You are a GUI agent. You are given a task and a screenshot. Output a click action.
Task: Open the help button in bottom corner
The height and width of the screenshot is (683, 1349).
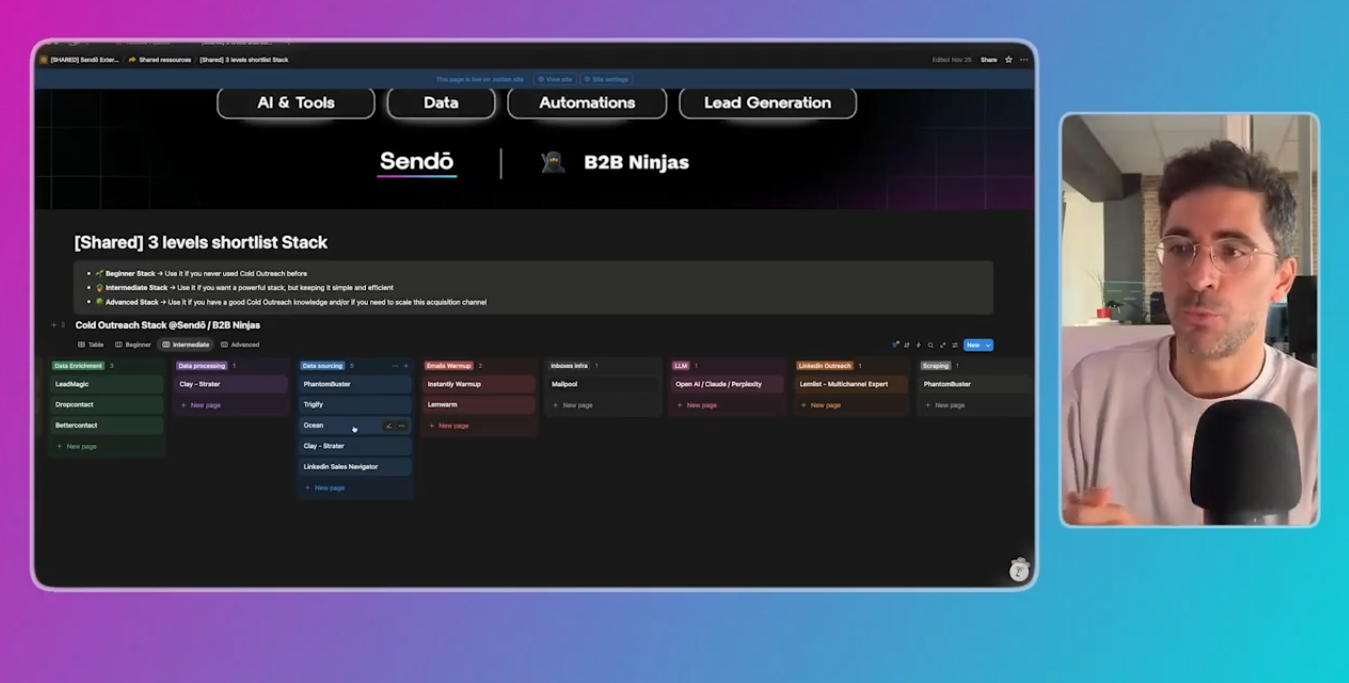pos(1019,571)
